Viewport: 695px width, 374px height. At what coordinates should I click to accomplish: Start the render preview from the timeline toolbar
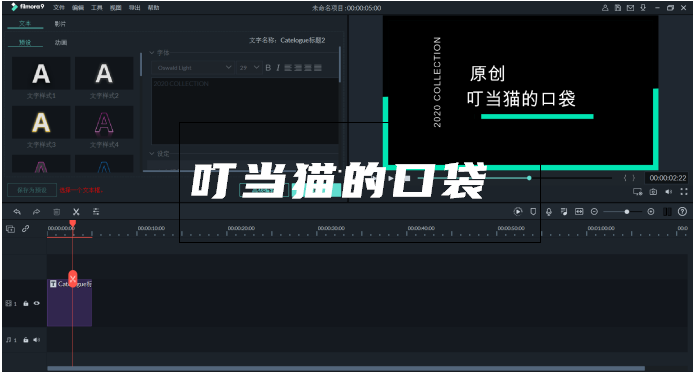(518, 212)
